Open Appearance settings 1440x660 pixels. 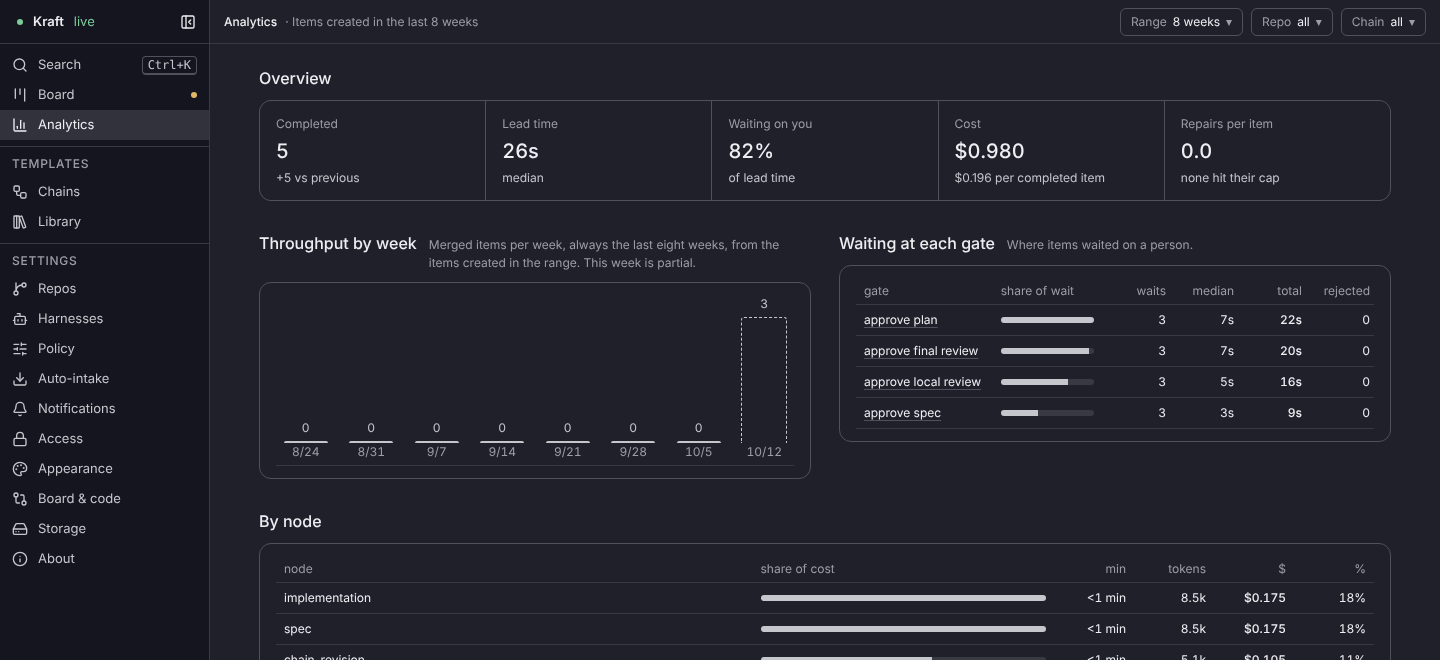pos(105,469)
